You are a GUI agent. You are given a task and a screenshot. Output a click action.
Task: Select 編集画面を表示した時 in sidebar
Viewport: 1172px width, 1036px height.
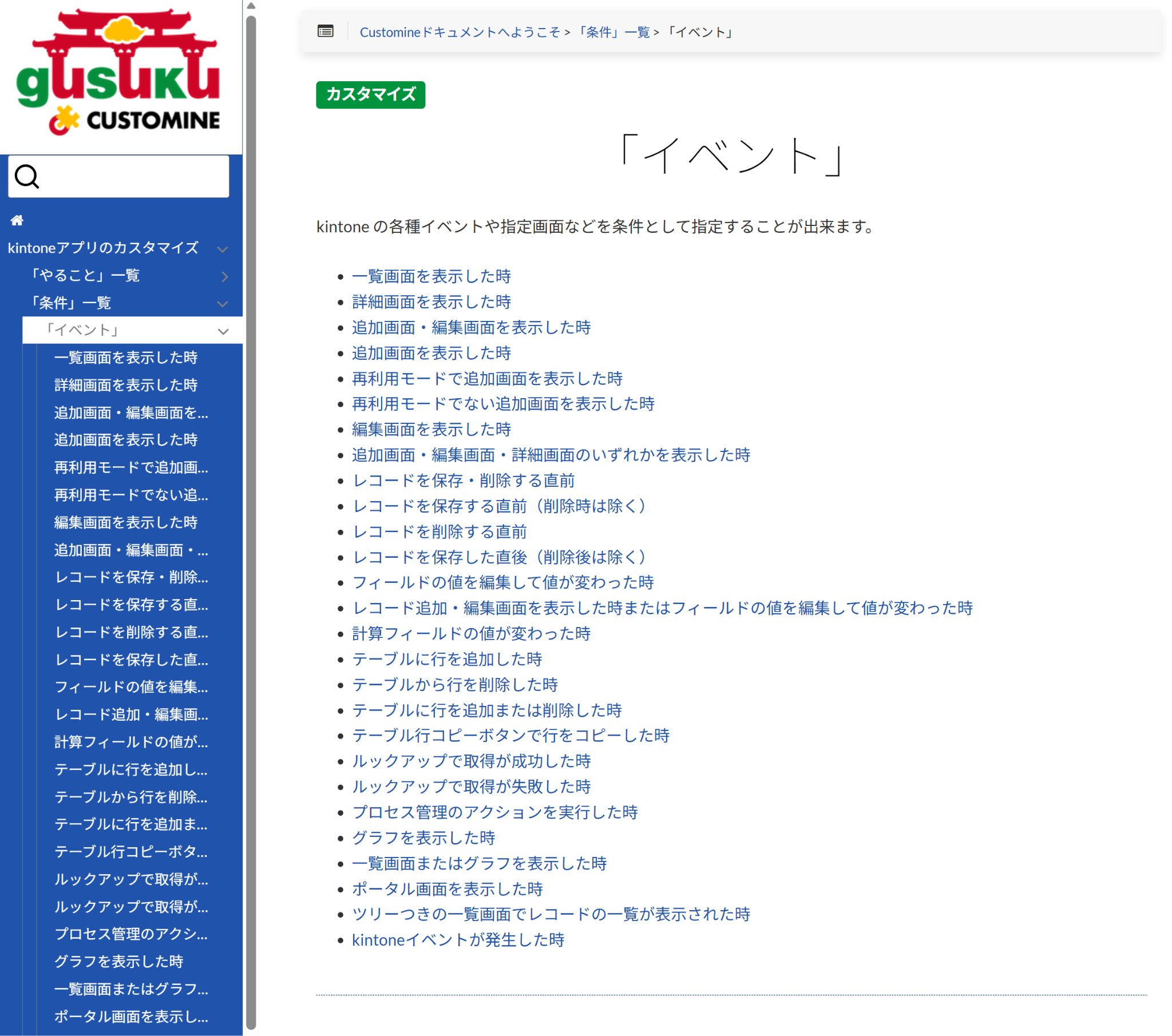[125, 522]
